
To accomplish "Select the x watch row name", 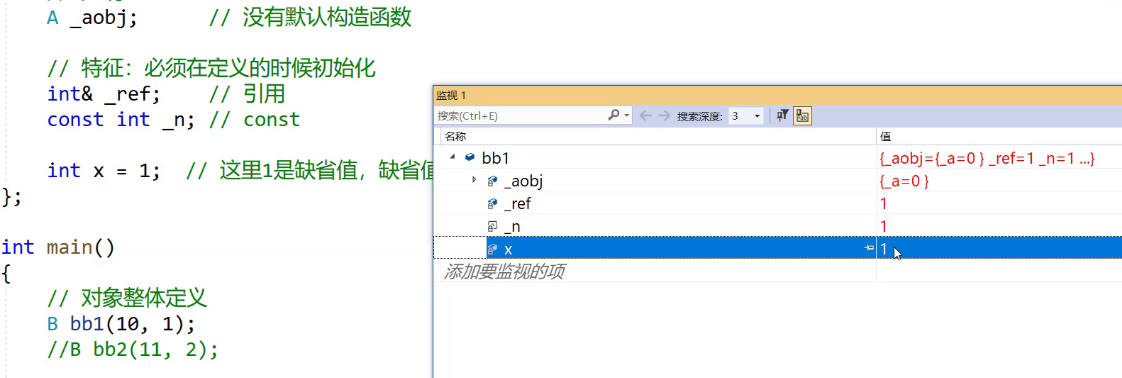I will pos(508,250).
